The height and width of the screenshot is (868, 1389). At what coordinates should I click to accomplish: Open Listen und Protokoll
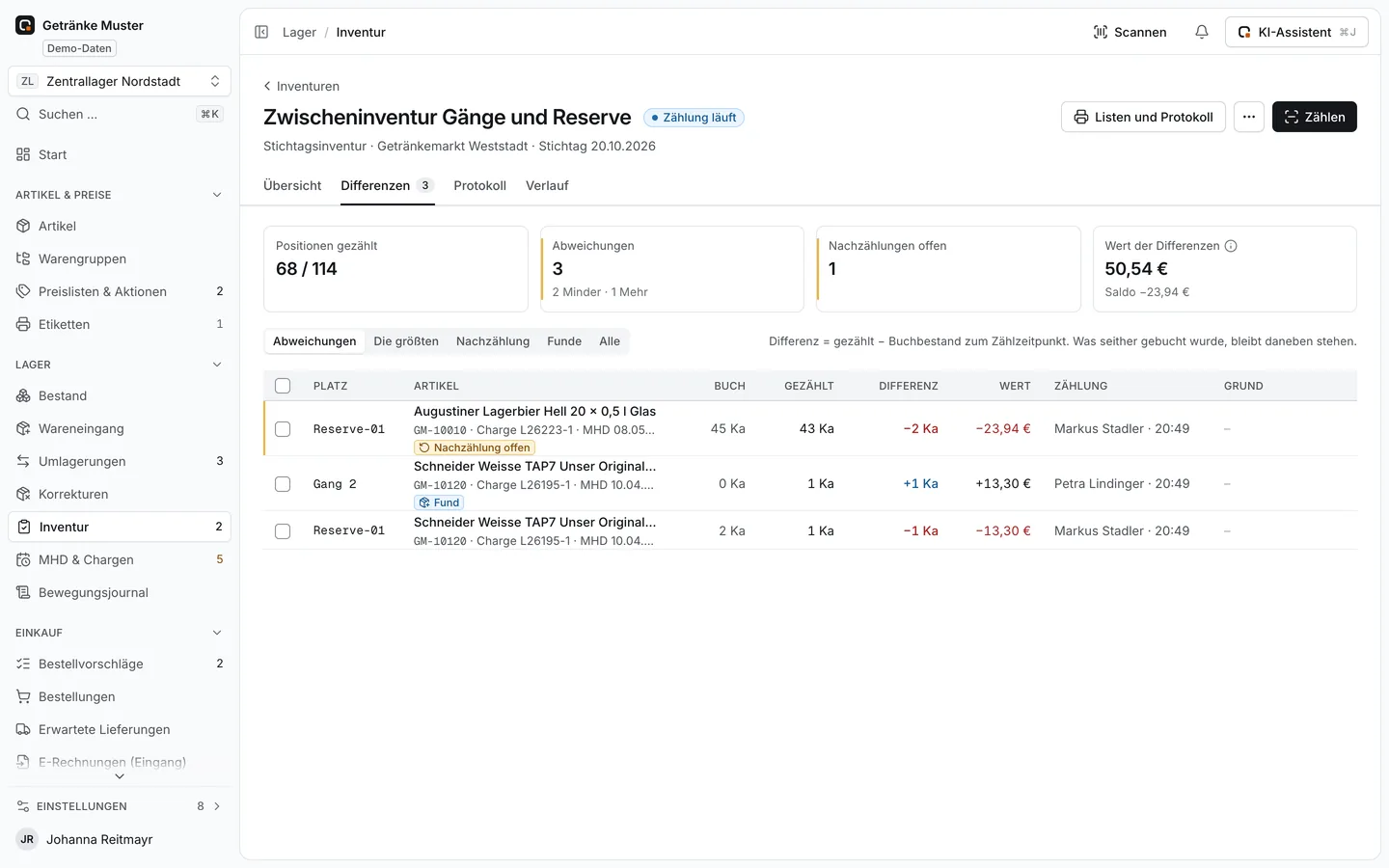[1143, 117]
